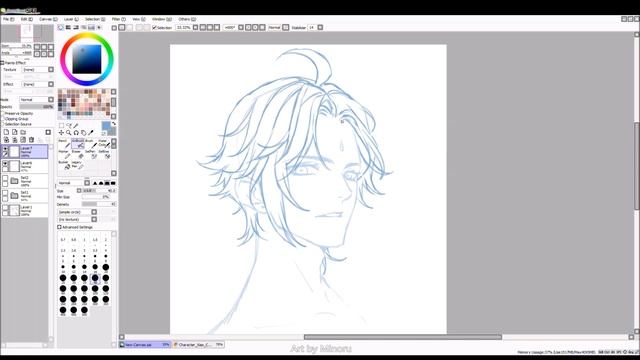The image size is (640, 360).
Task: Open the Edit menu
Action: 27,19
